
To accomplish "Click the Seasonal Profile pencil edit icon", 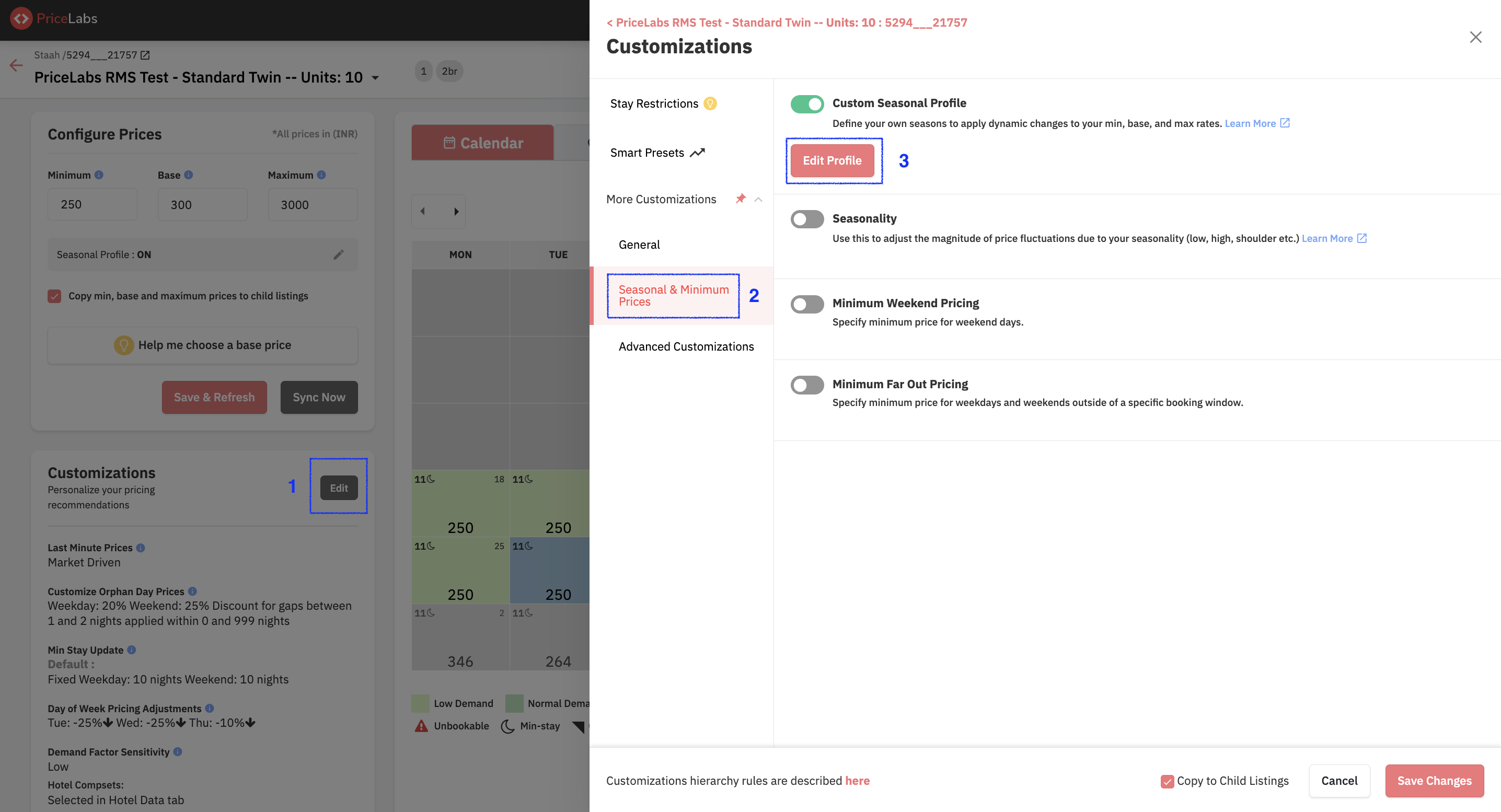I will point(339,254).
